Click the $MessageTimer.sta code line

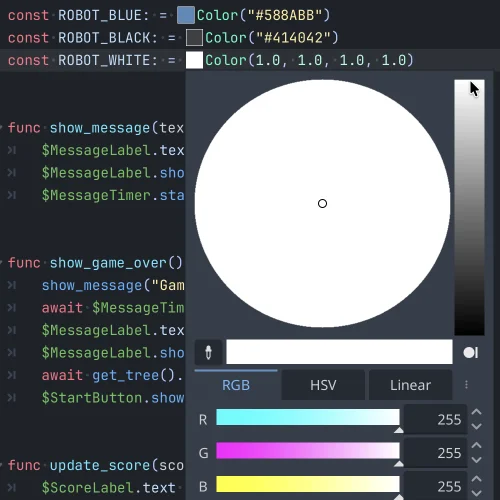pyautogui.click(x=113, y=195)
